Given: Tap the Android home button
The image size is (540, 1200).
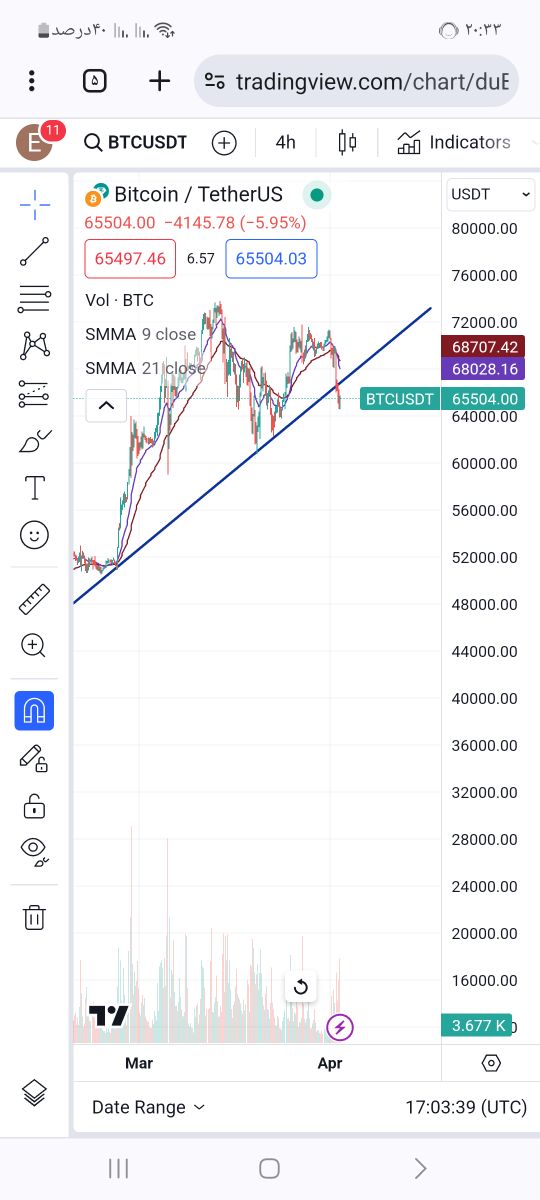Looking at the screenshot, I should coord(269,1168).
